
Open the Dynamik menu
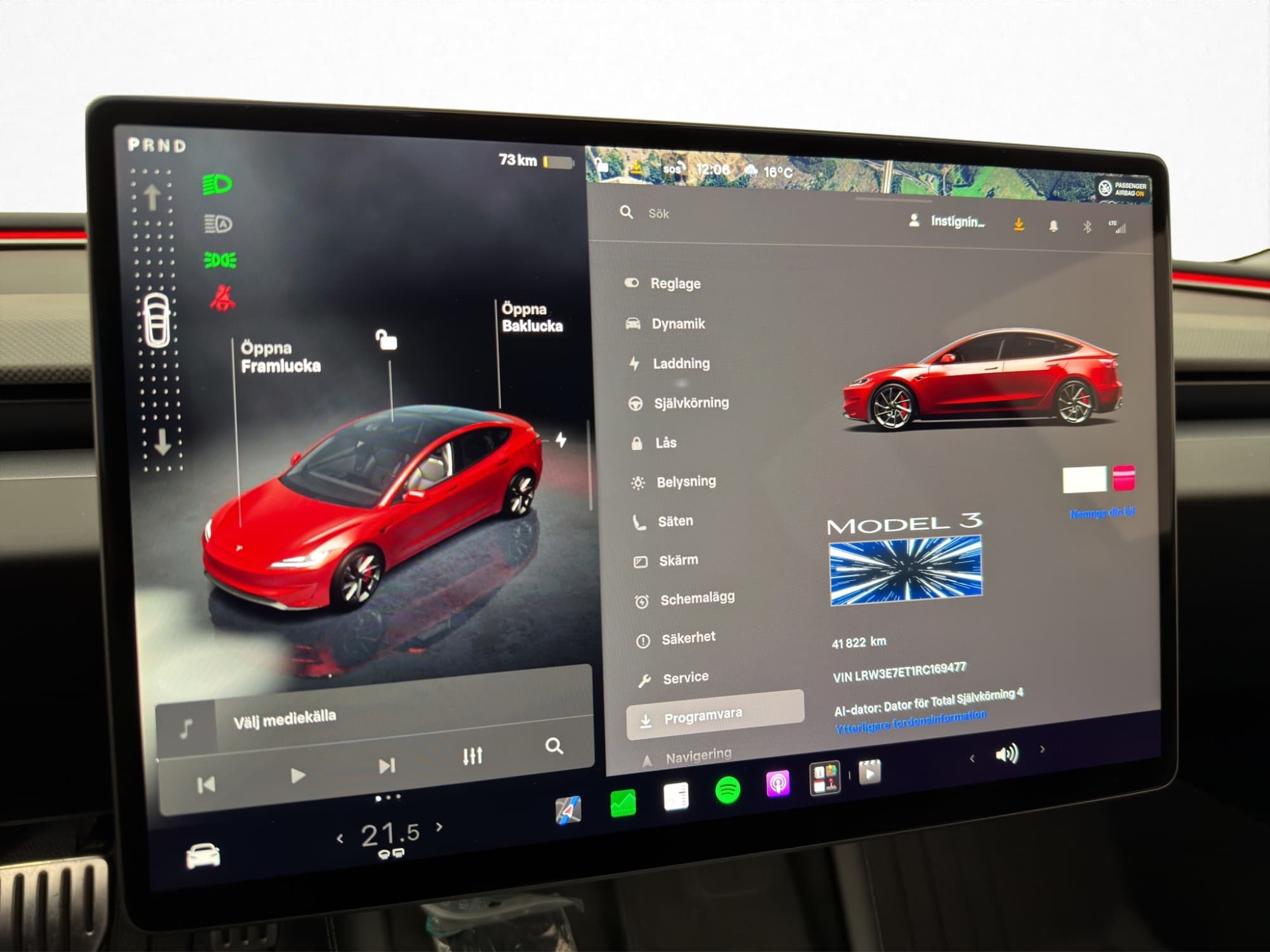(x=665, y=324)
